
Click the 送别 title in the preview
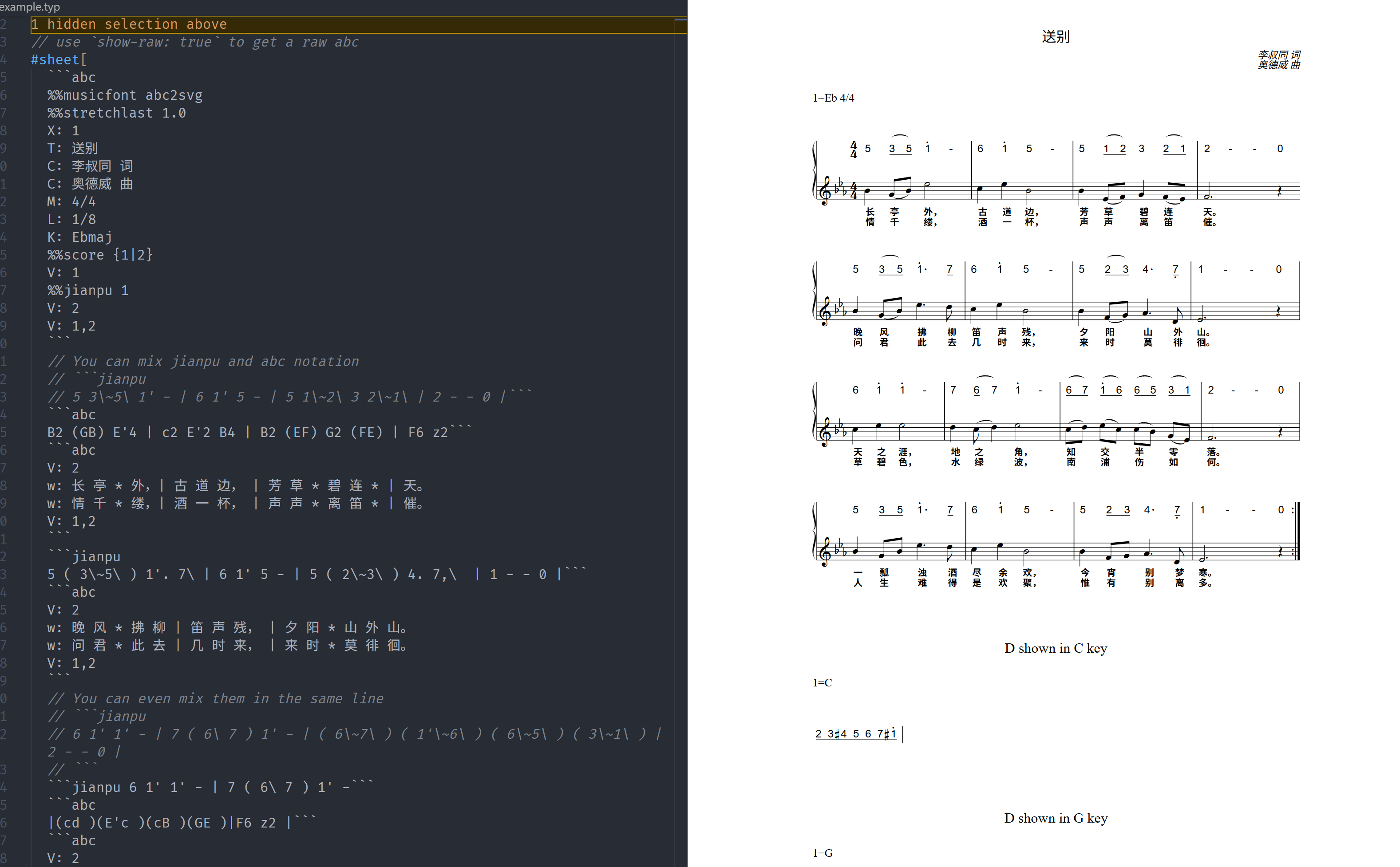click(1055, 37)
